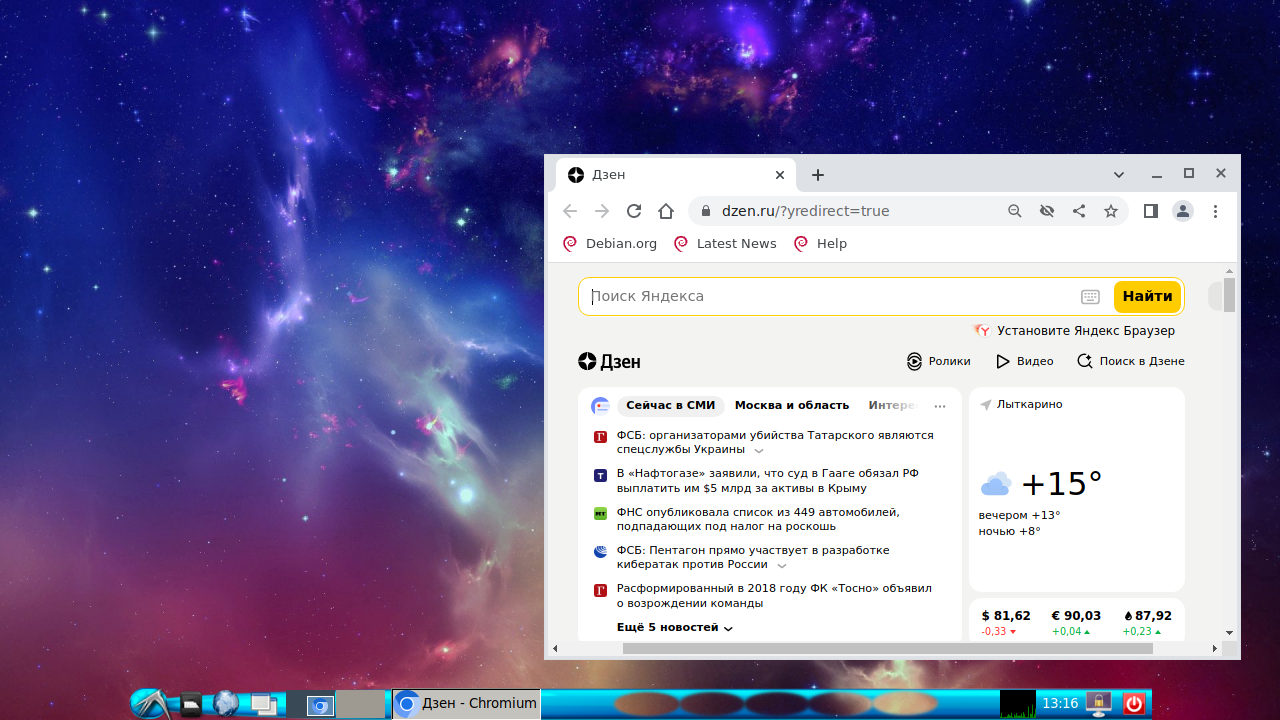Click the Yandex Browser logo icon
The image size is (1280, 720).
[x=982, y=330]
